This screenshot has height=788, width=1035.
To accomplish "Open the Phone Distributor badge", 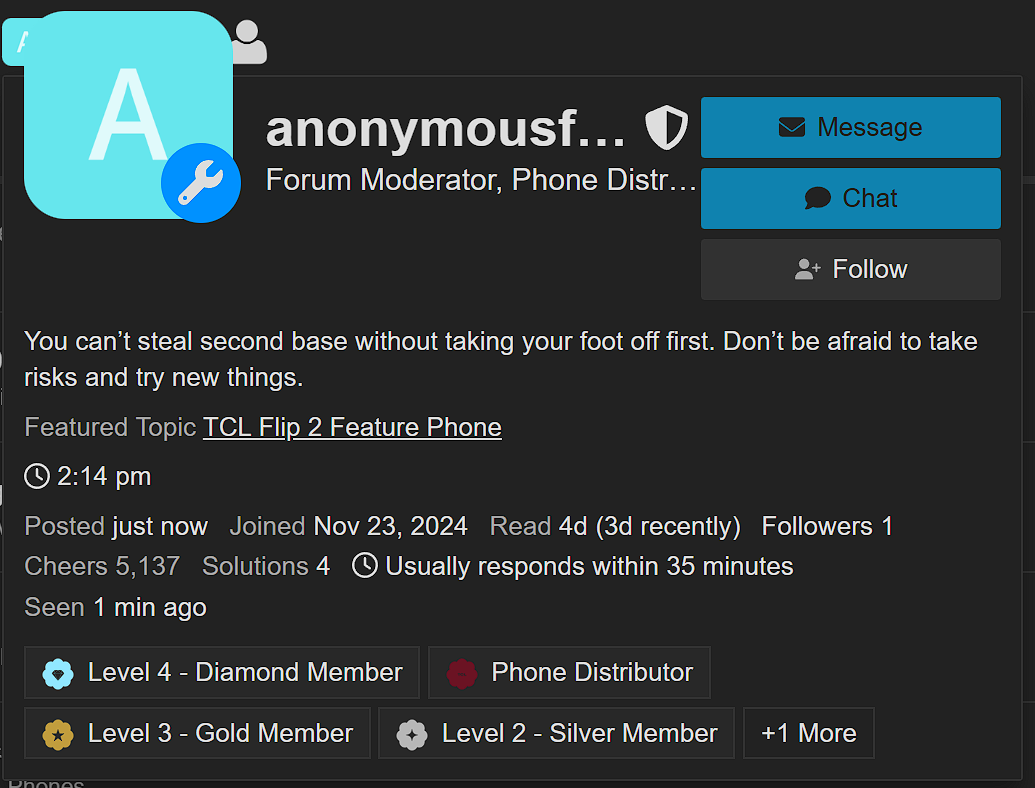I will point(570,673).
